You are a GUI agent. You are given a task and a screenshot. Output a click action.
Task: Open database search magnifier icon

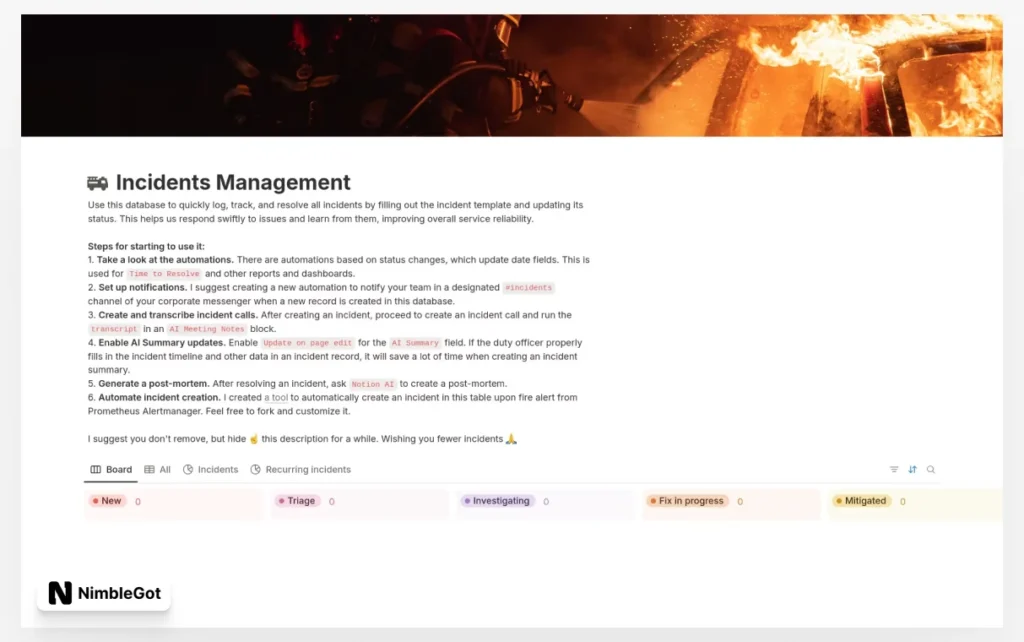coord(931,470)
